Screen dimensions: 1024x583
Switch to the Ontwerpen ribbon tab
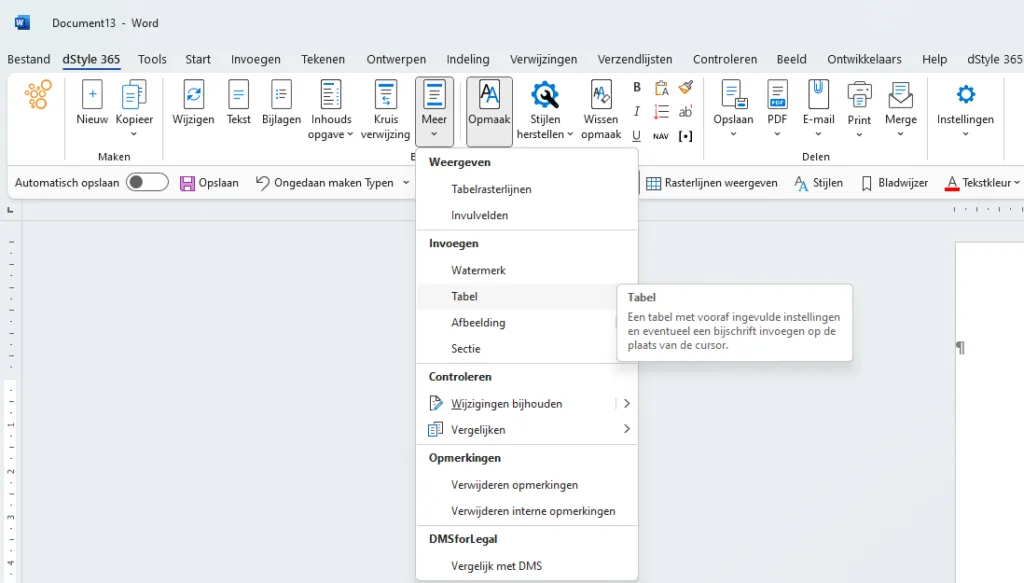pyautogui.click(x=396, y=59)
